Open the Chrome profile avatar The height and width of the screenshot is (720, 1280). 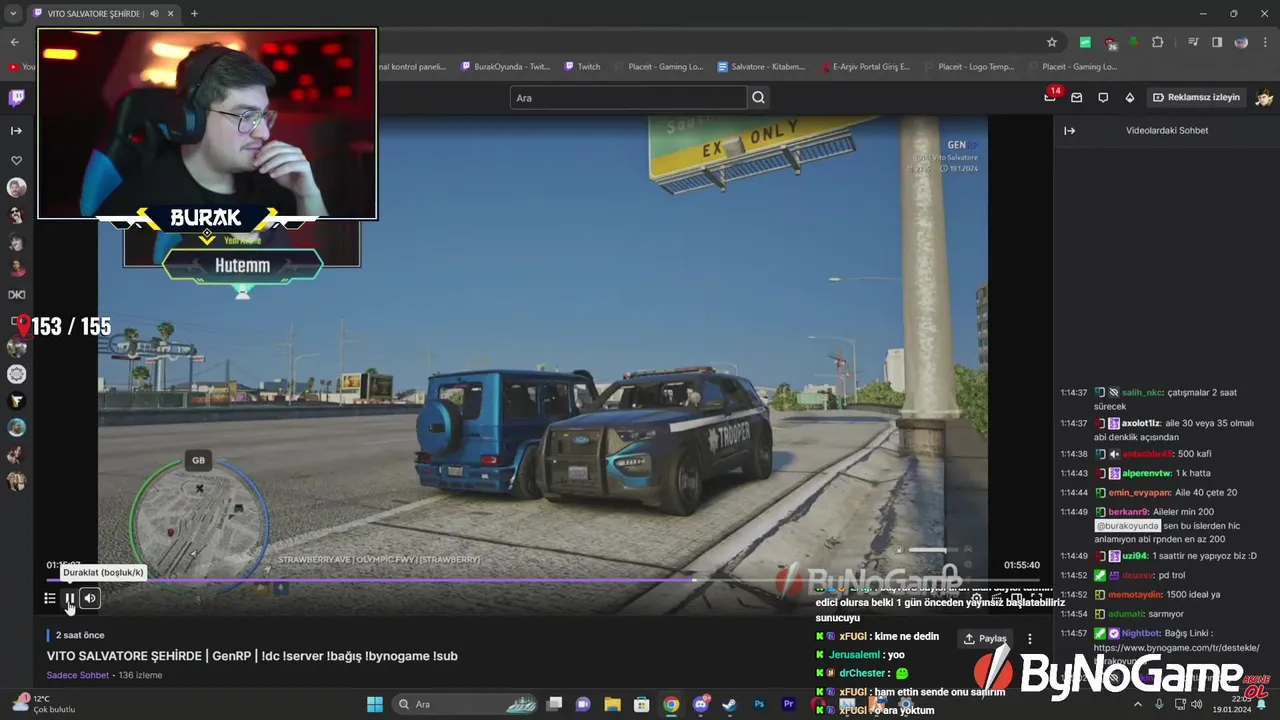pos(1241,42)
